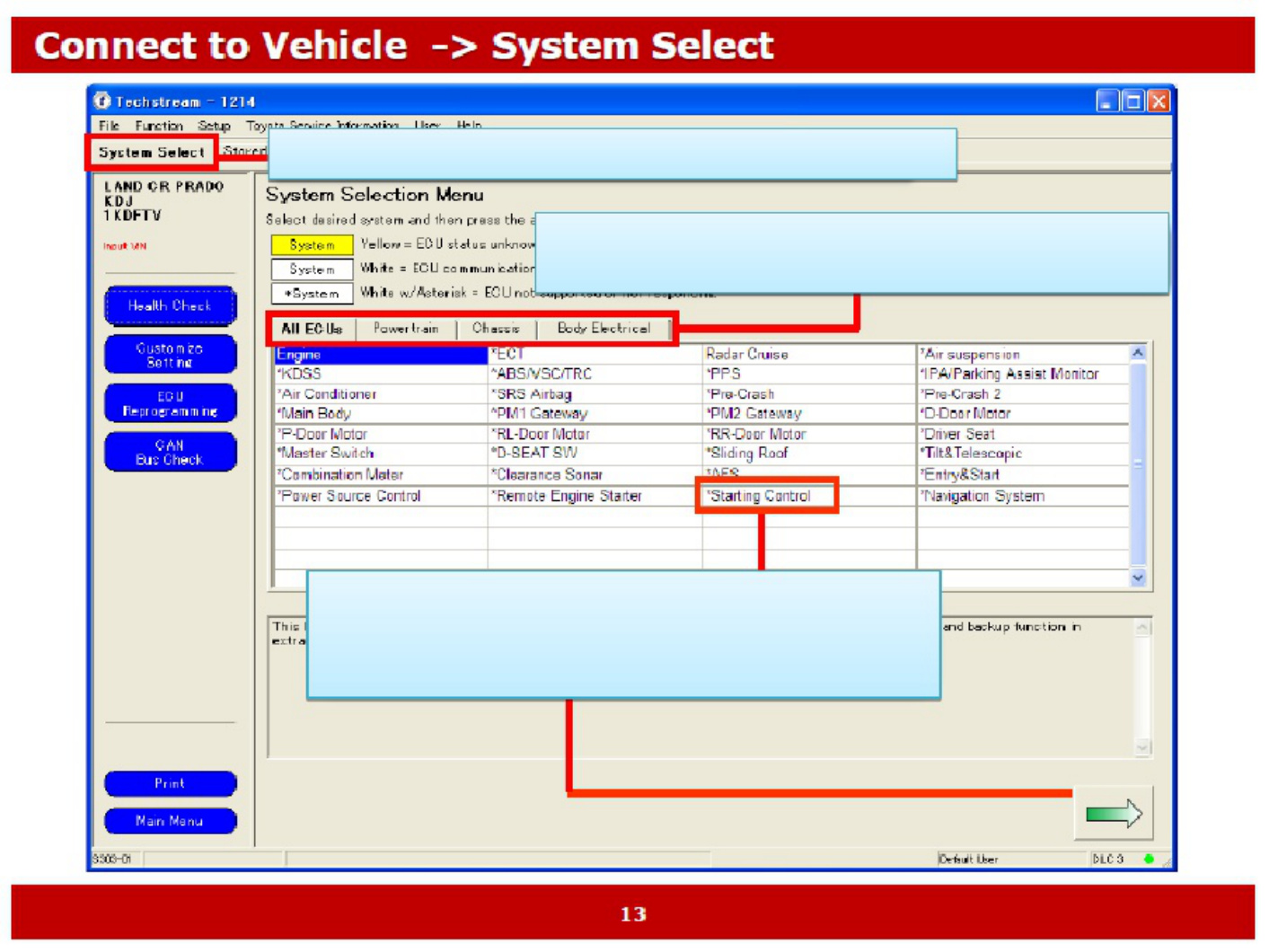Click system list scroll up arrow
This screenshot has height=952, width=1269.
(x=1138, y=353)
